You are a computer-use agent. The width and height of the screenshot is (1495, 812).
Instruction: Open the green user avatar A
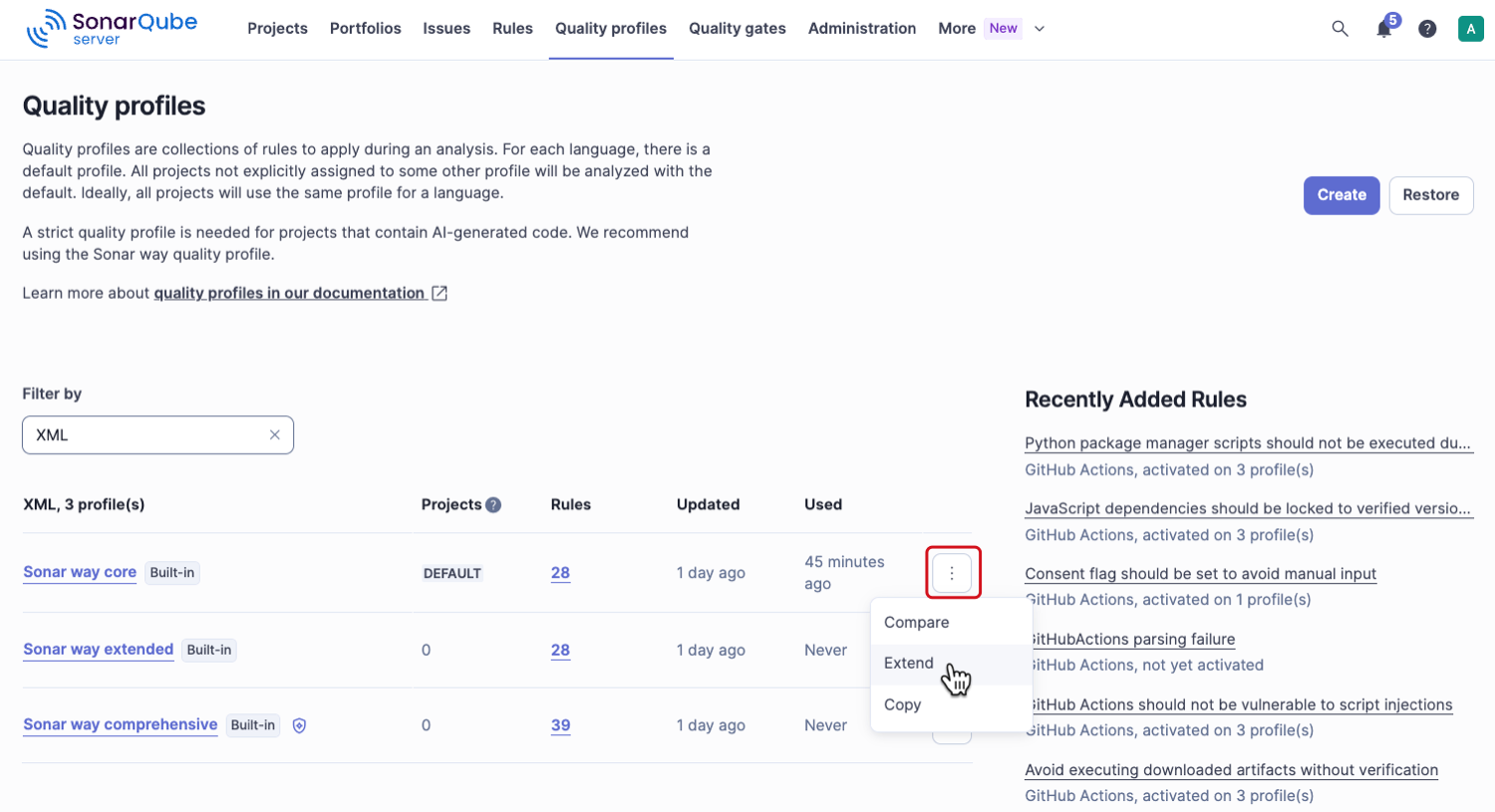(1470, 29)
